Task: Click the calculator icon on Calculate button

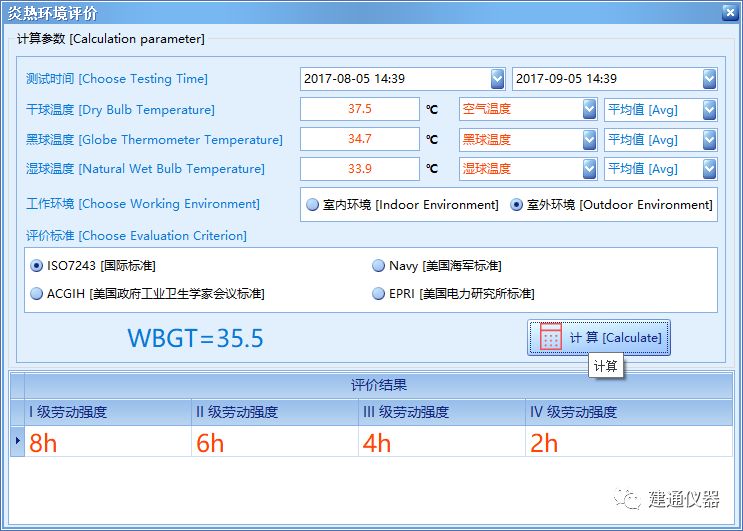Action: click(550, 338)
